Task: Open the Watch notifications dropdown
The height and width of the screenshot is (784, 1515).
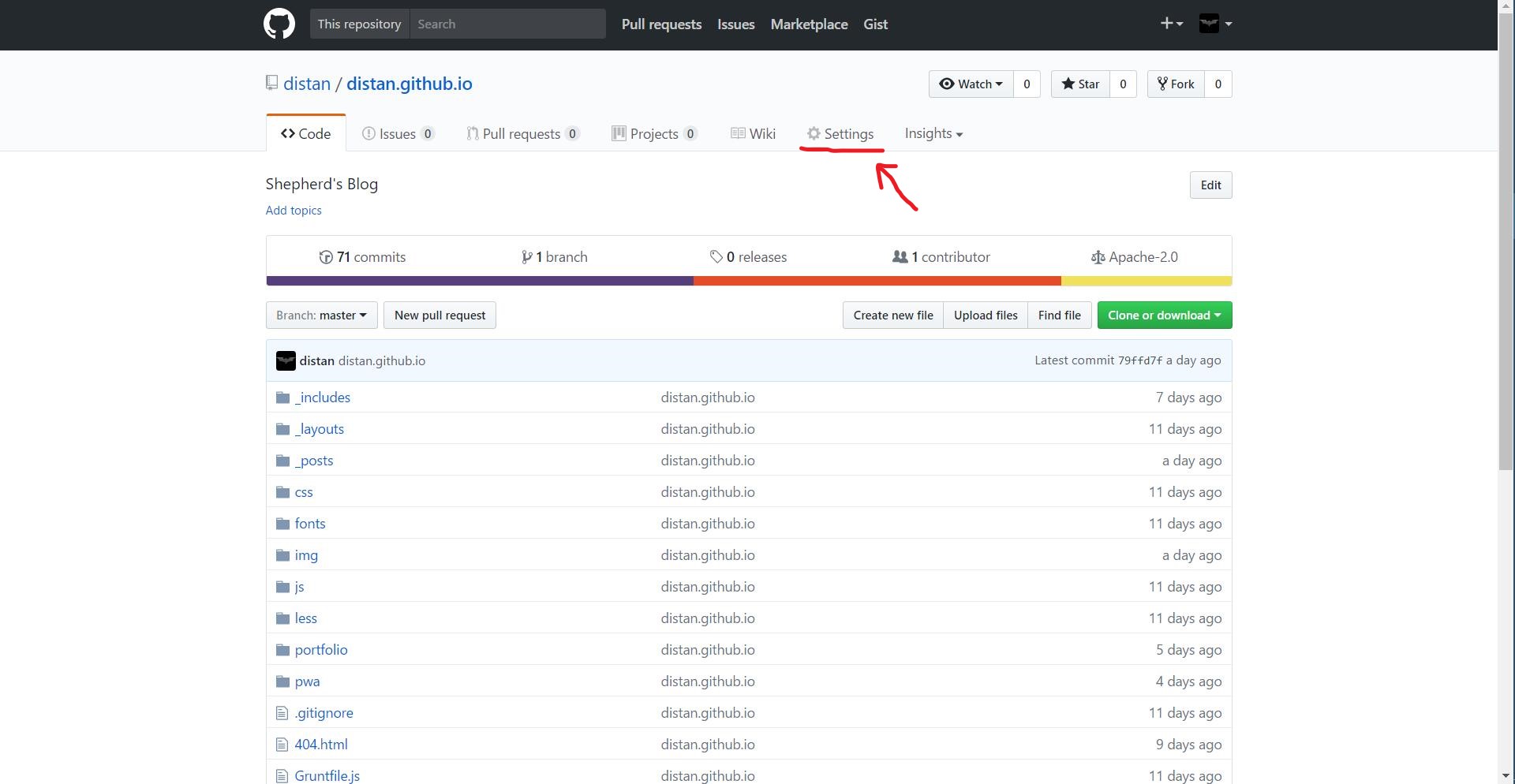Action: pyautogui.click(x=971, y=84)
